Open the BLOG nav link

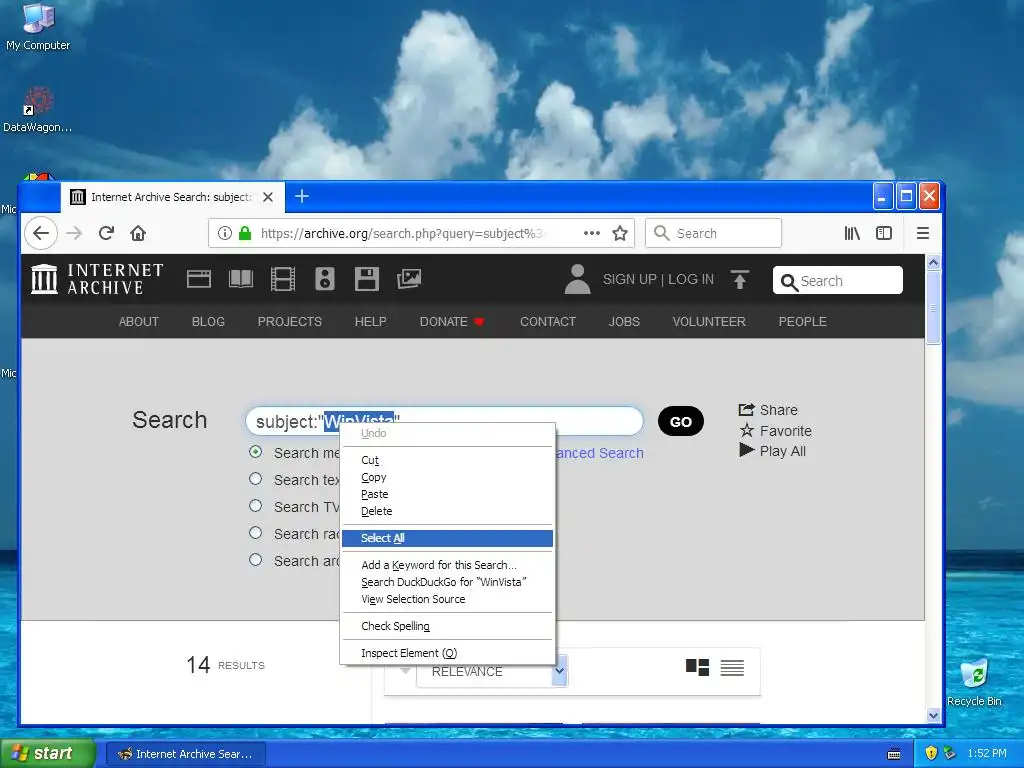pos(208,321)
